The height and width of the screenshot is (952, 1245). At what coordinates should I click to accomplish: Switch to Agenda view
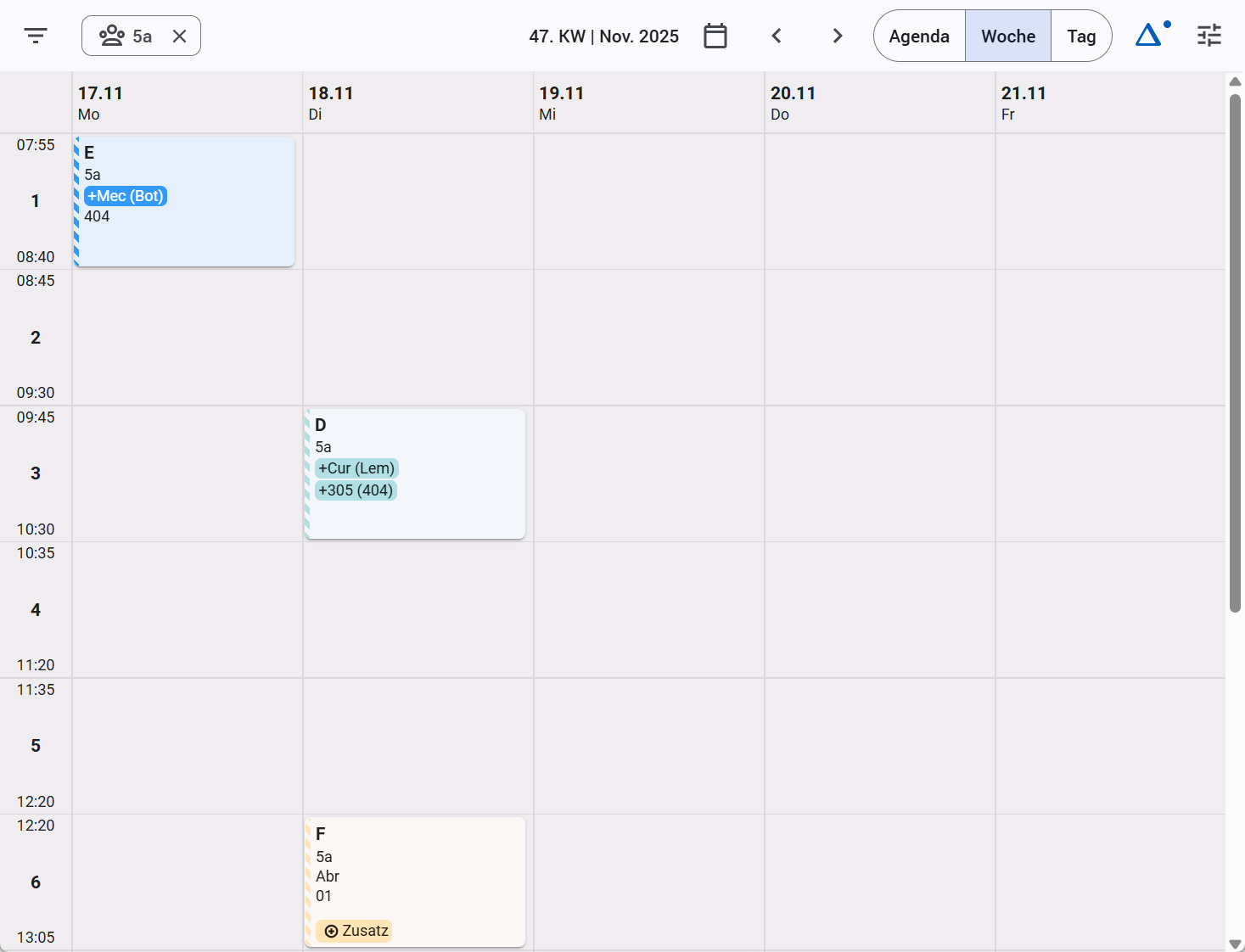[x=919, y=36]
